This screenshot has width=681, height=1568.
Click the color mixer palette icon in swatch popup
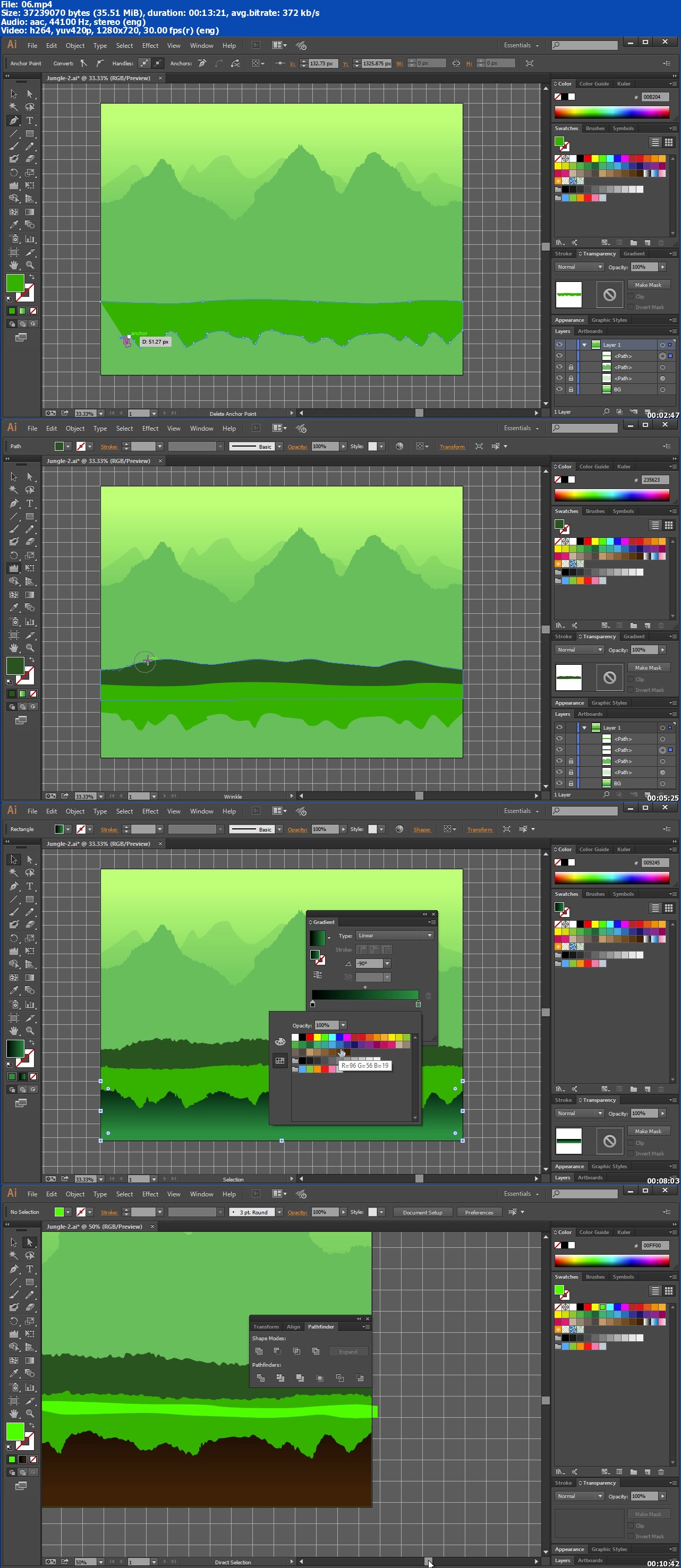pos(280,1041)
